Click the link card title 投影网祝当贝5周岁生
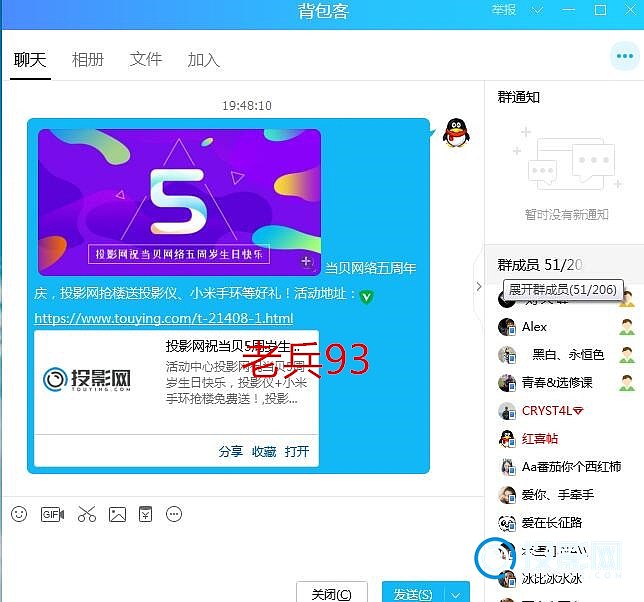Viewport: 644px width, 602px height. [x=232, y=346]
